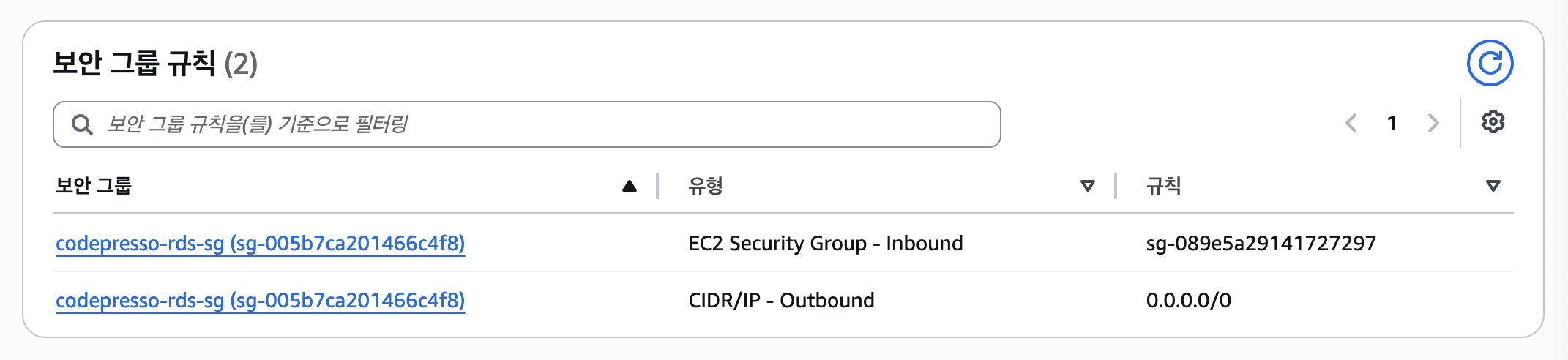The height and width of the screenshot is (360, 1568).
Task: Select the CIDR/IP - Outbound cell
Action: pyautogui.click(x=782, y=301)
